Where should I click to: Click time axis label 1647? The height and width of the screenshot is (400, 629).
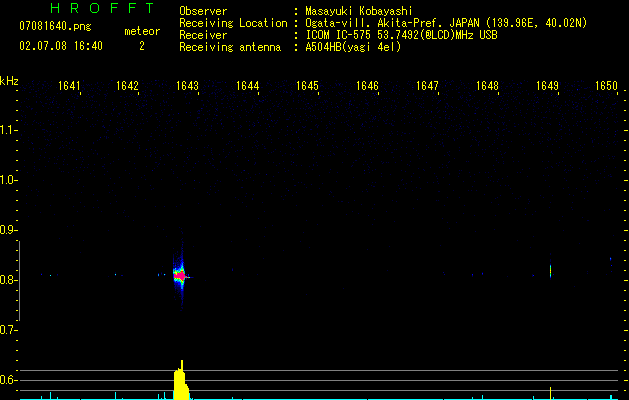(x=427, y=86)
